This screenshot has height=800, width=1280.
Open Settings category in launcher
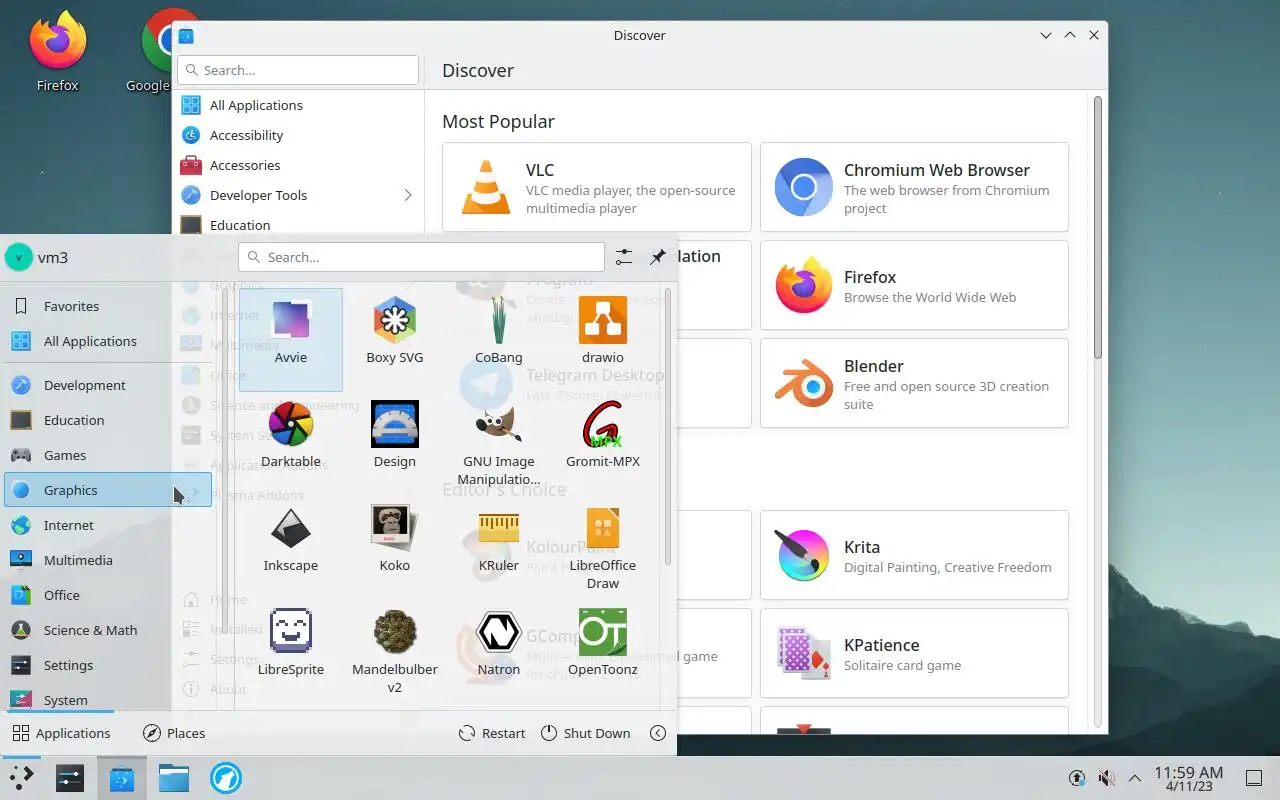pyautogui.click(x=108, y=665)
